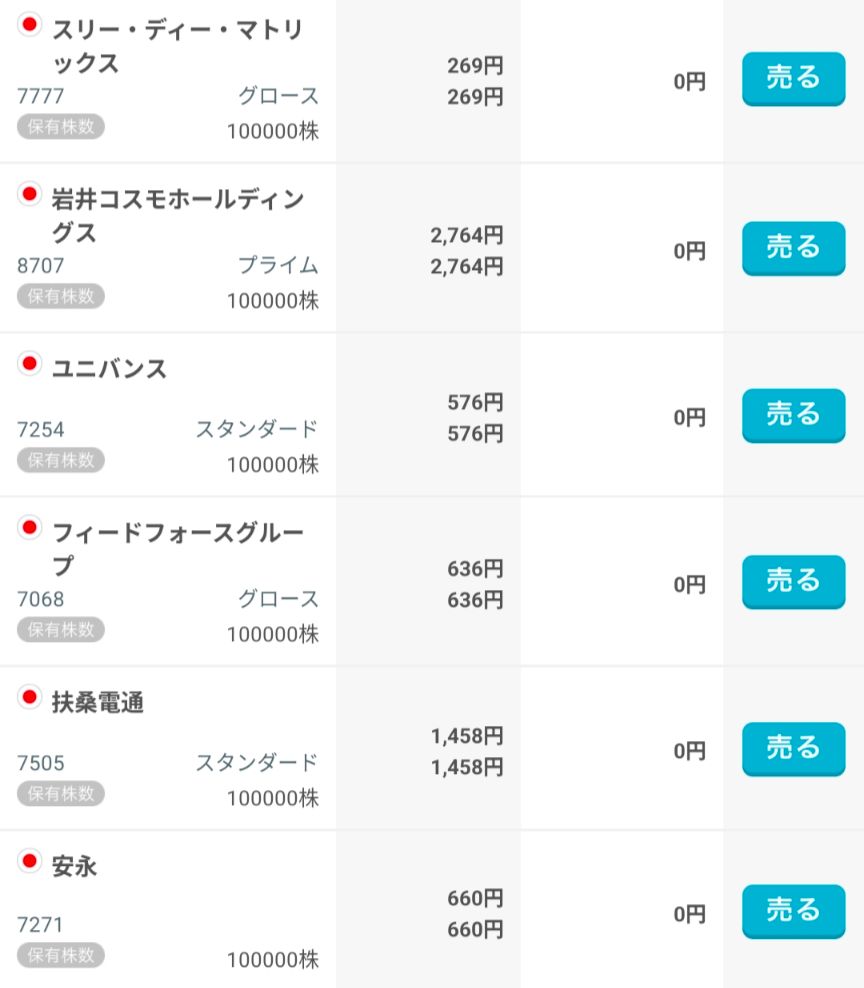Tap the 保有株数 badge under code 7254
864x988 pixels.
click(x=60, y=460)
